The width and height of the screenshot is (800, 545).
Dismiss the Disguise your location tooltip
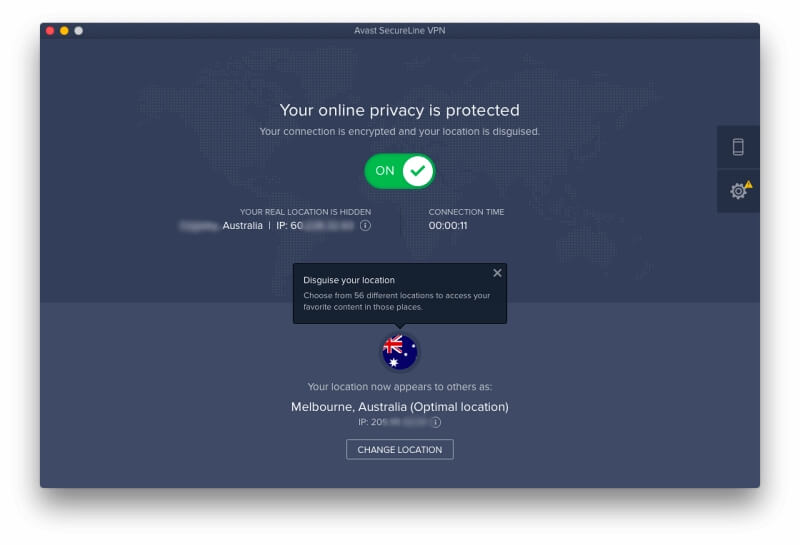(497, 273)
